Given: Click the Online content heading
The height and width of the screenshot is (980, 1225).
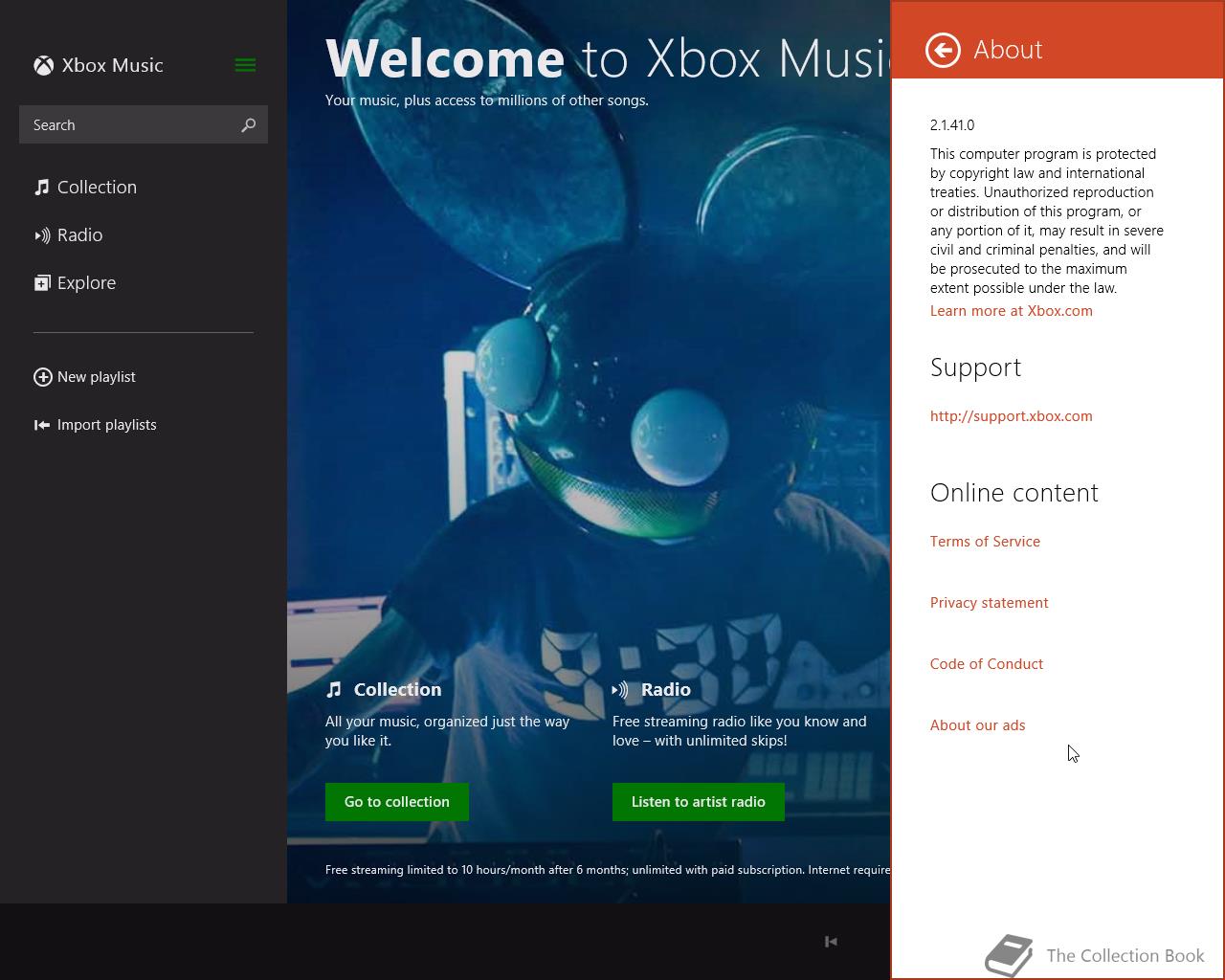Looking at the screenshot, I should click(1014, 493).
